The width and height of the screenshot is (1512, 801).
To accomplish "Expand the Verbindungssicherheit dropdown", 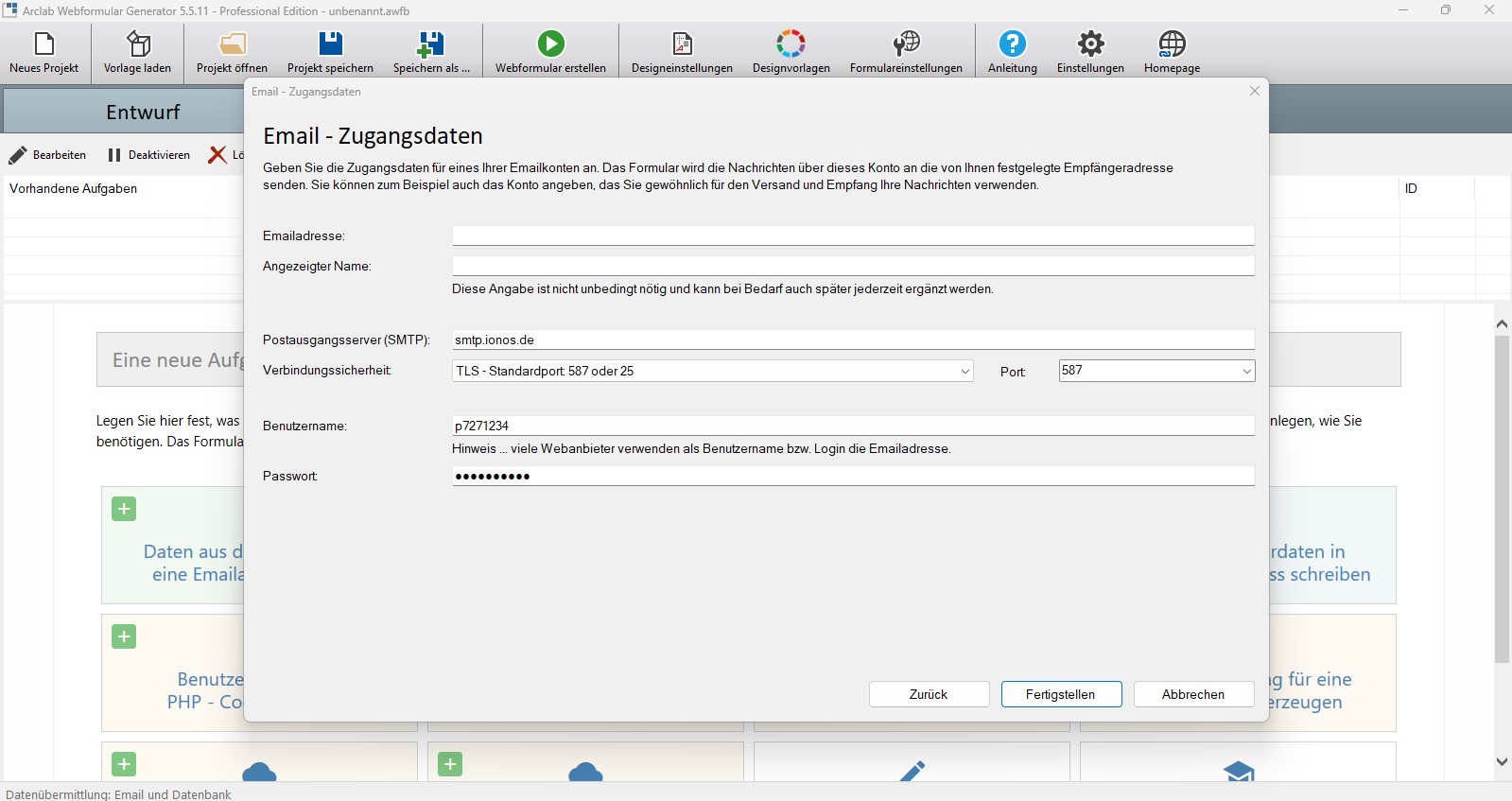I will coord(965,372).
